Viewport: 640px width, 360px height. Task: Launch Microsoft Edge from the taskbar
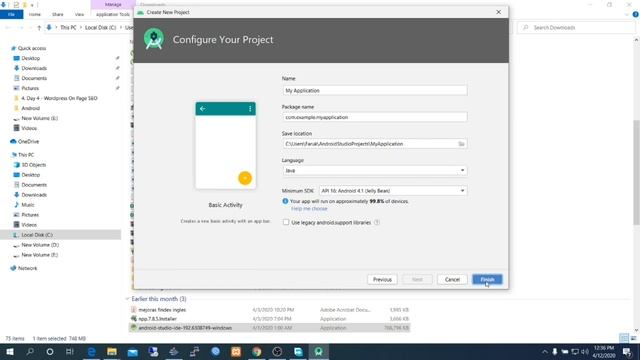pos(91,351)
